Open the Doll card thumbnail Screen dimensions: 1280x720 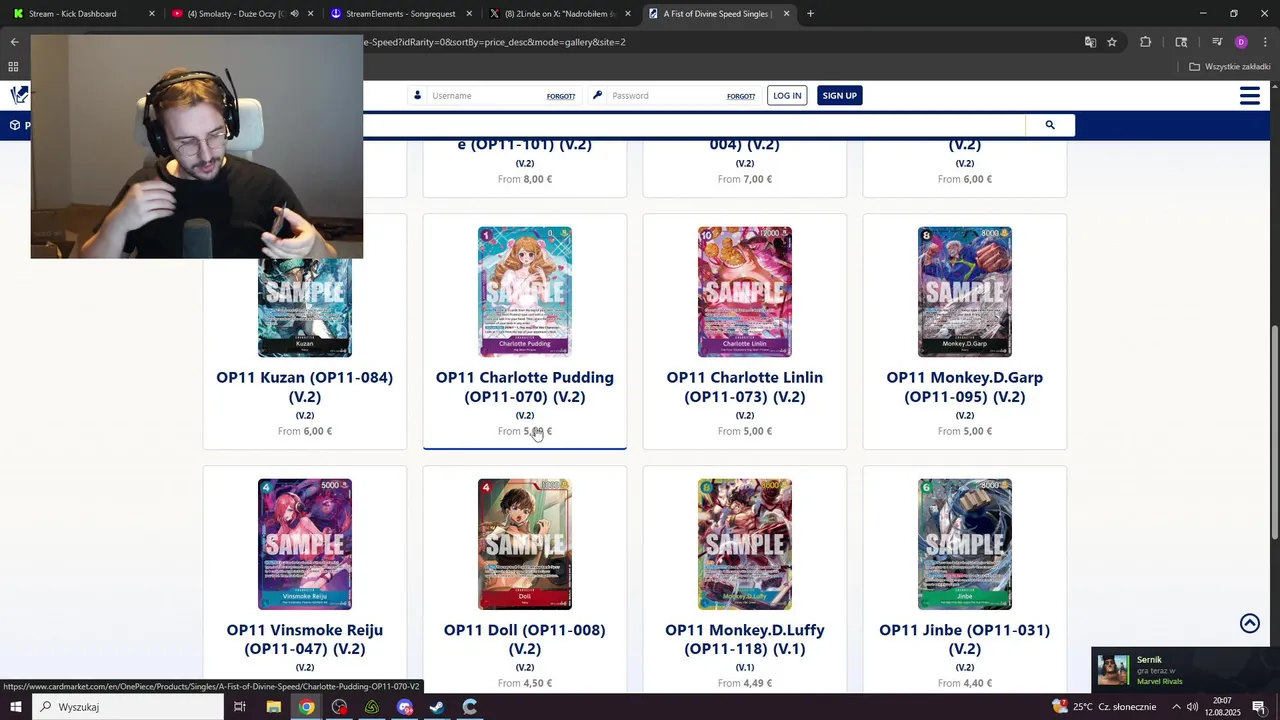[525, 544]
